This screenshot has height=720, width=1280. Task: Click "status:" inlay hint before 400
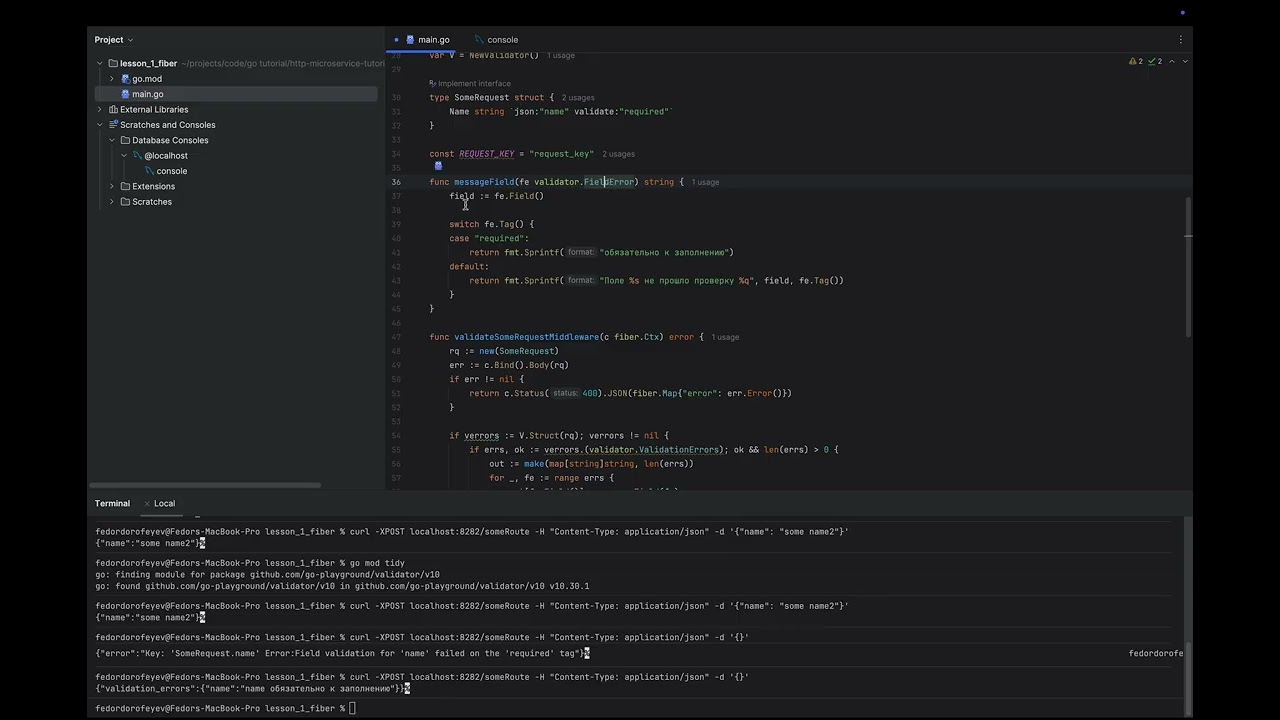tap(565, 393)
